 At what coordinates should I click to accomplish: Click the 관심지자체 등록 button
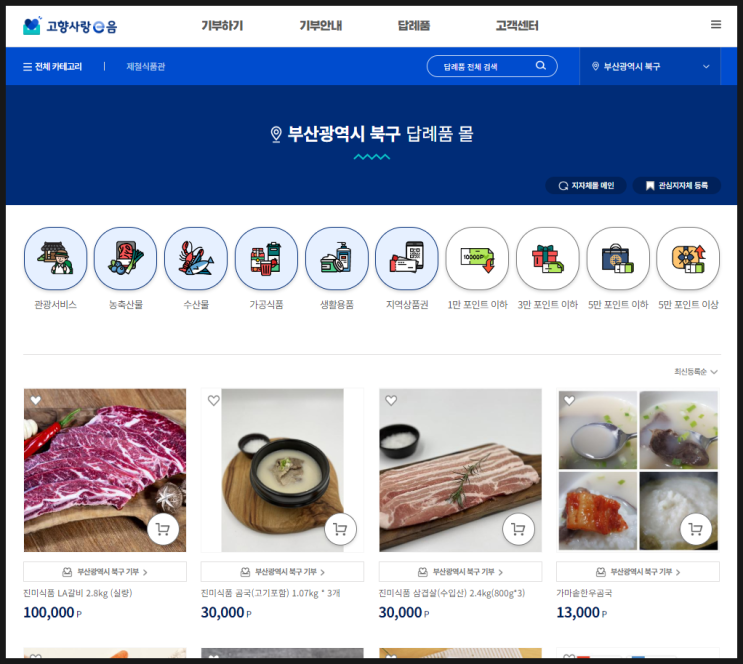pos(677,185)
